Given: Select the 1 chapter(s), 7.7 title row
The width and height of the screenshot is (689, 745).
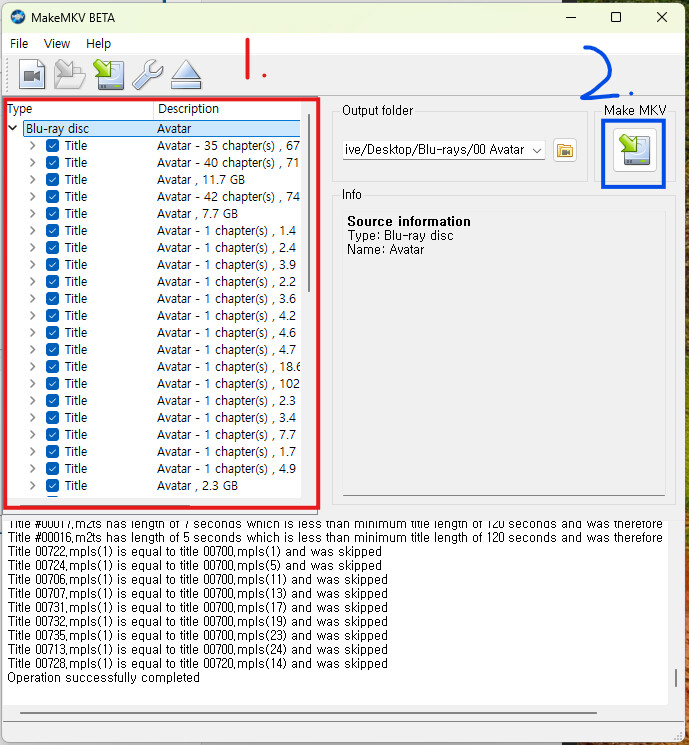Looking at the screenshot, I should pyautogui.click(x=162, y=435).
